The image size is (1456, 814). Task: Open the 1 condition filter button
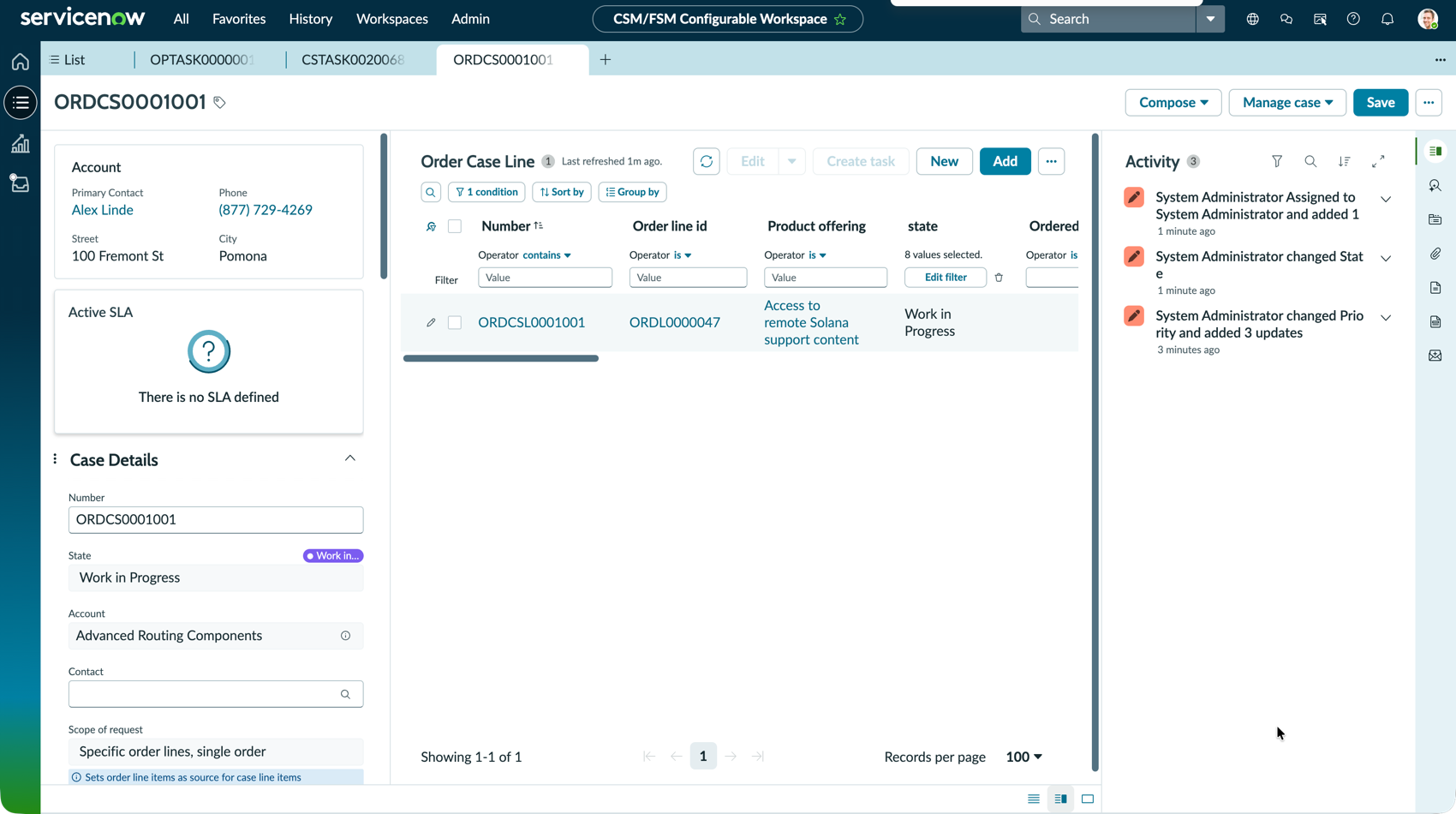[486, 192]
